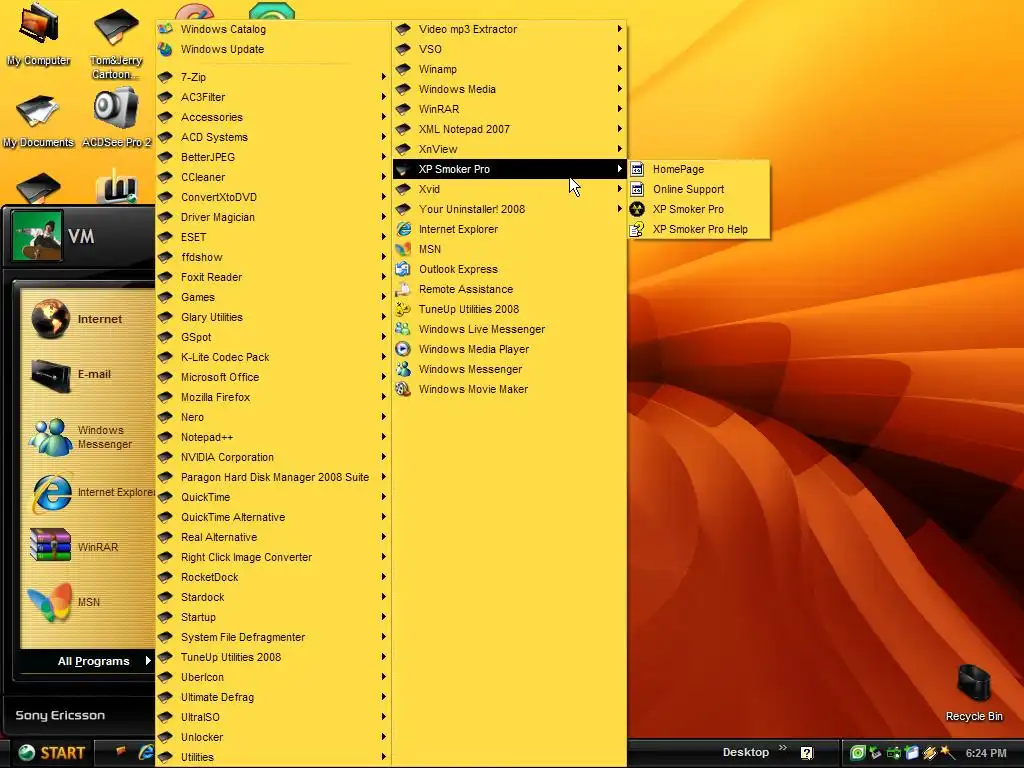Open Windows Catalog
This screenshot has width=1024, height=768.
tap(273, 29)
